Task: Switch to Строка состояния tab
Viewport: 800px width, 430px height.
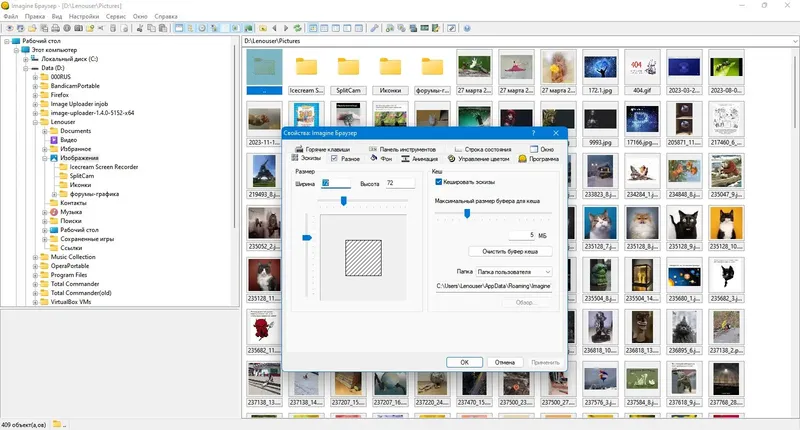Action: [x=483, y=149]
